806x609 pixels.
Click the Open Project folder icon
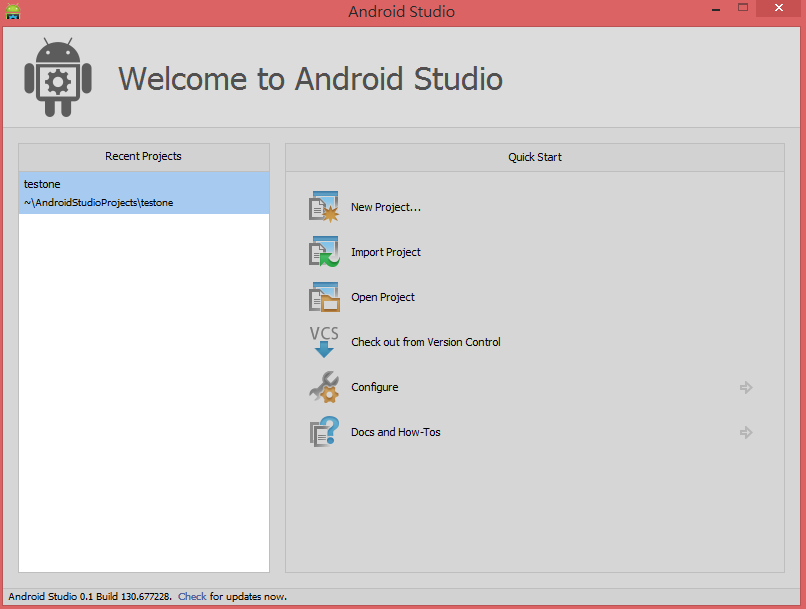pyautogui.click(x=324, y=296)
